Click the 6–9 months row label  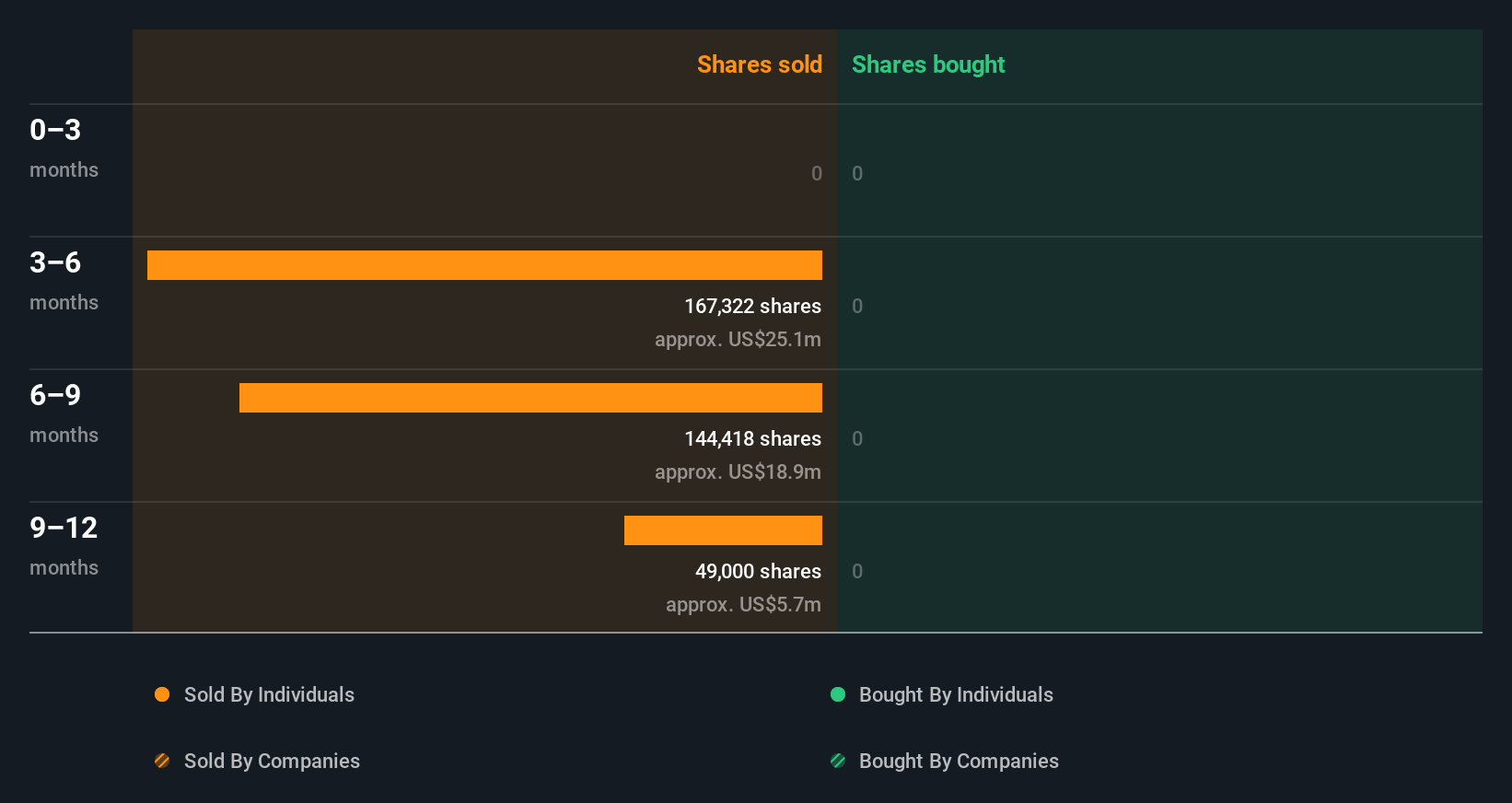coord(64,413)
